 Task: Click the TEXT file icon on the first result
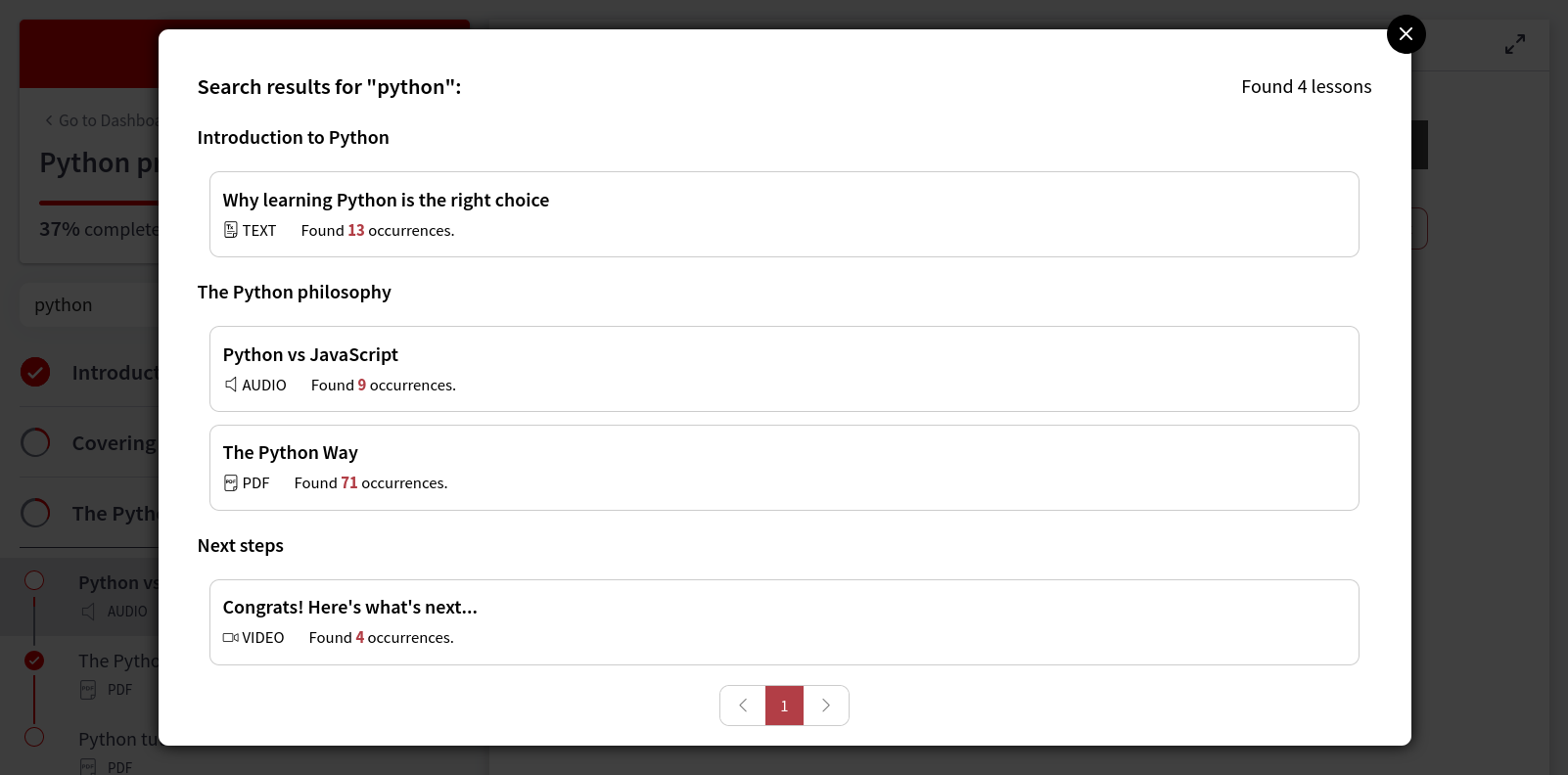pyautogui.click(x=231, y=229)
